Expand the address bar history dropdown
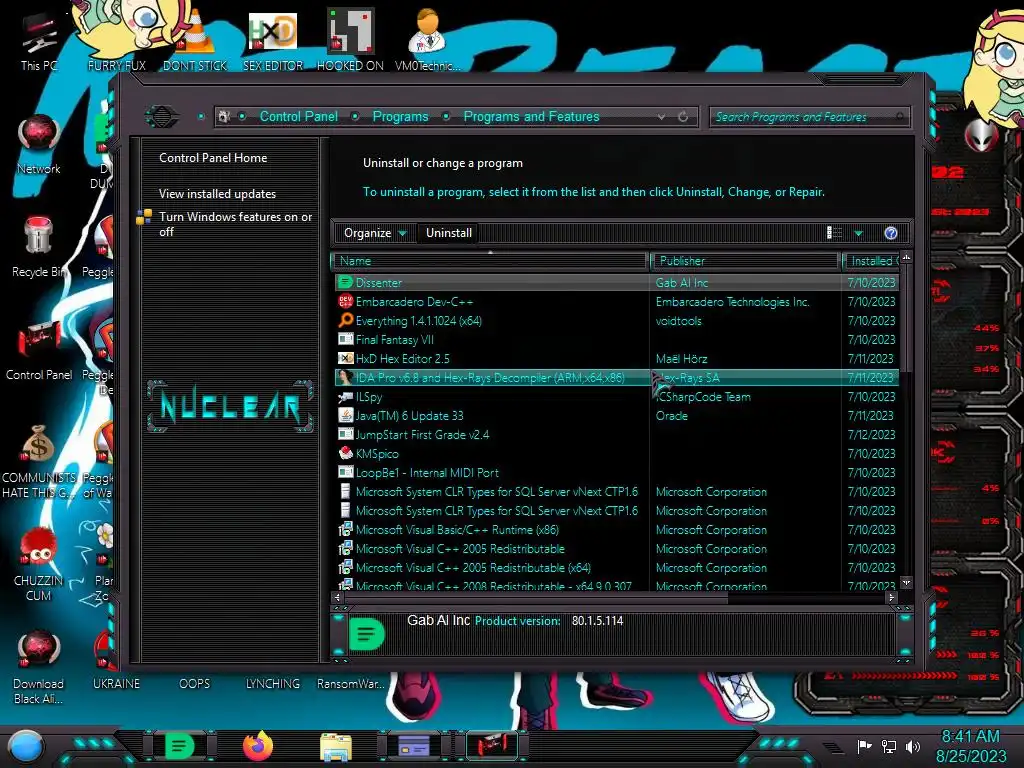1024x768 pixels. [x=662, y=117]
